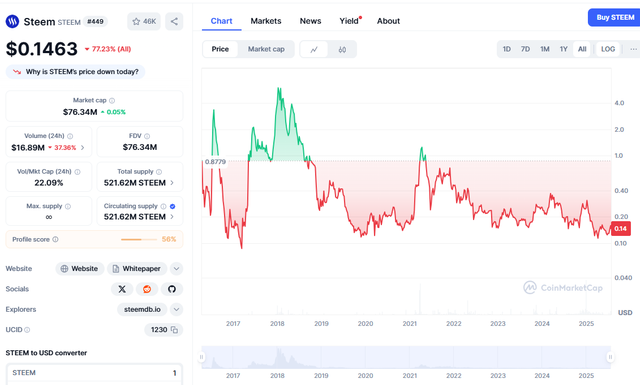Viewport: 640px width, 385px height.
Task: Expand the Website links dropdown
Action: point(176,269)
